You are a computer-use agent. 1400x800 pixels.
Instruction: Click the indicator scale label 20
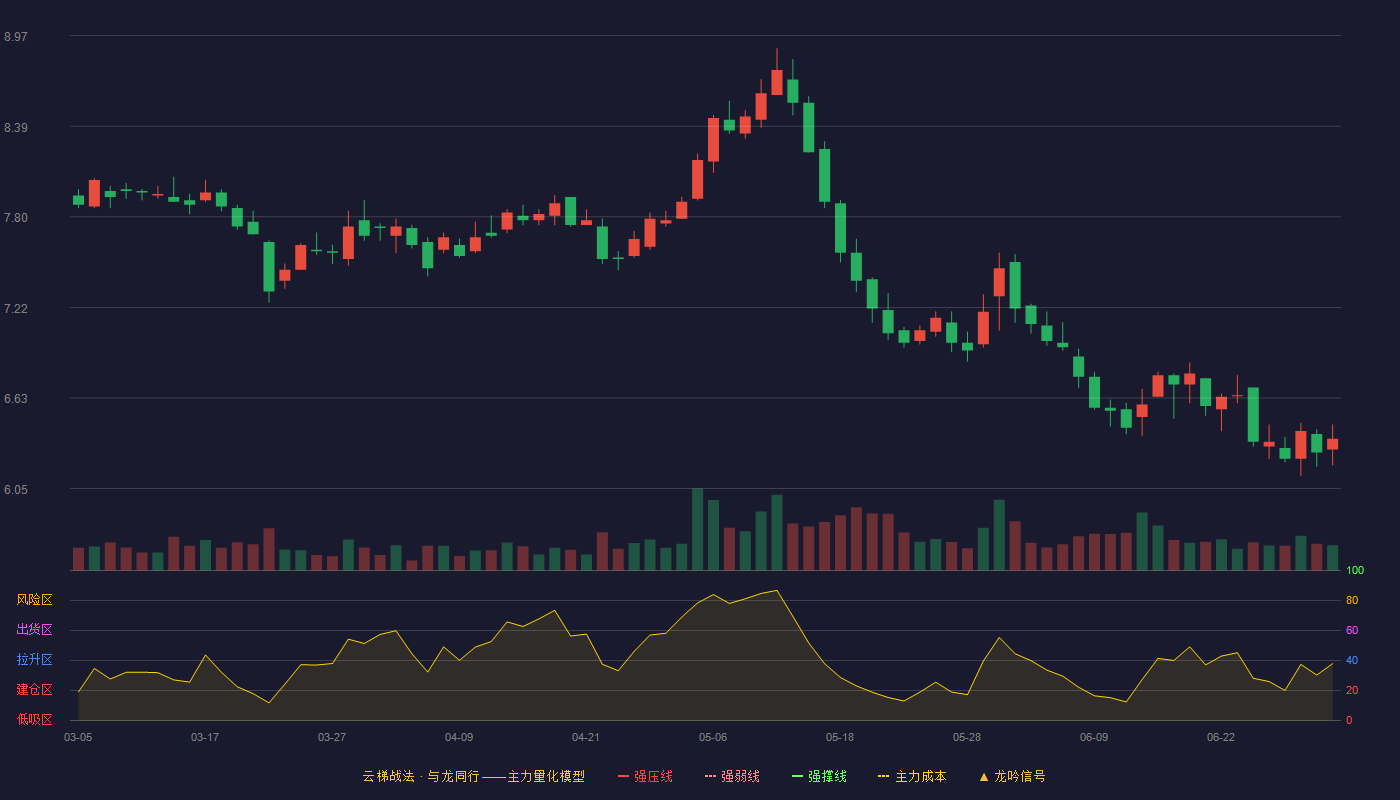[1352, 691]
